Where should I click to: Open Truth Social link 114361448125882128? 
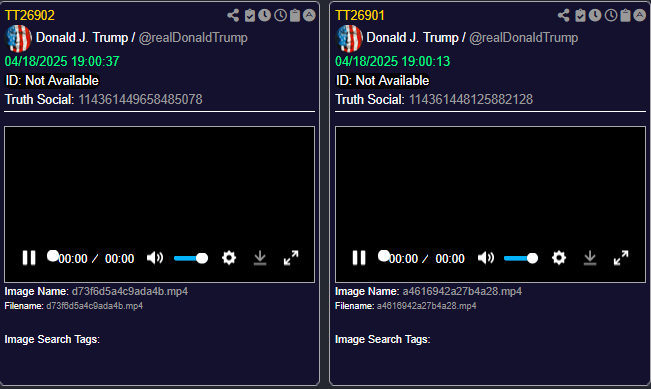[471, 100]
